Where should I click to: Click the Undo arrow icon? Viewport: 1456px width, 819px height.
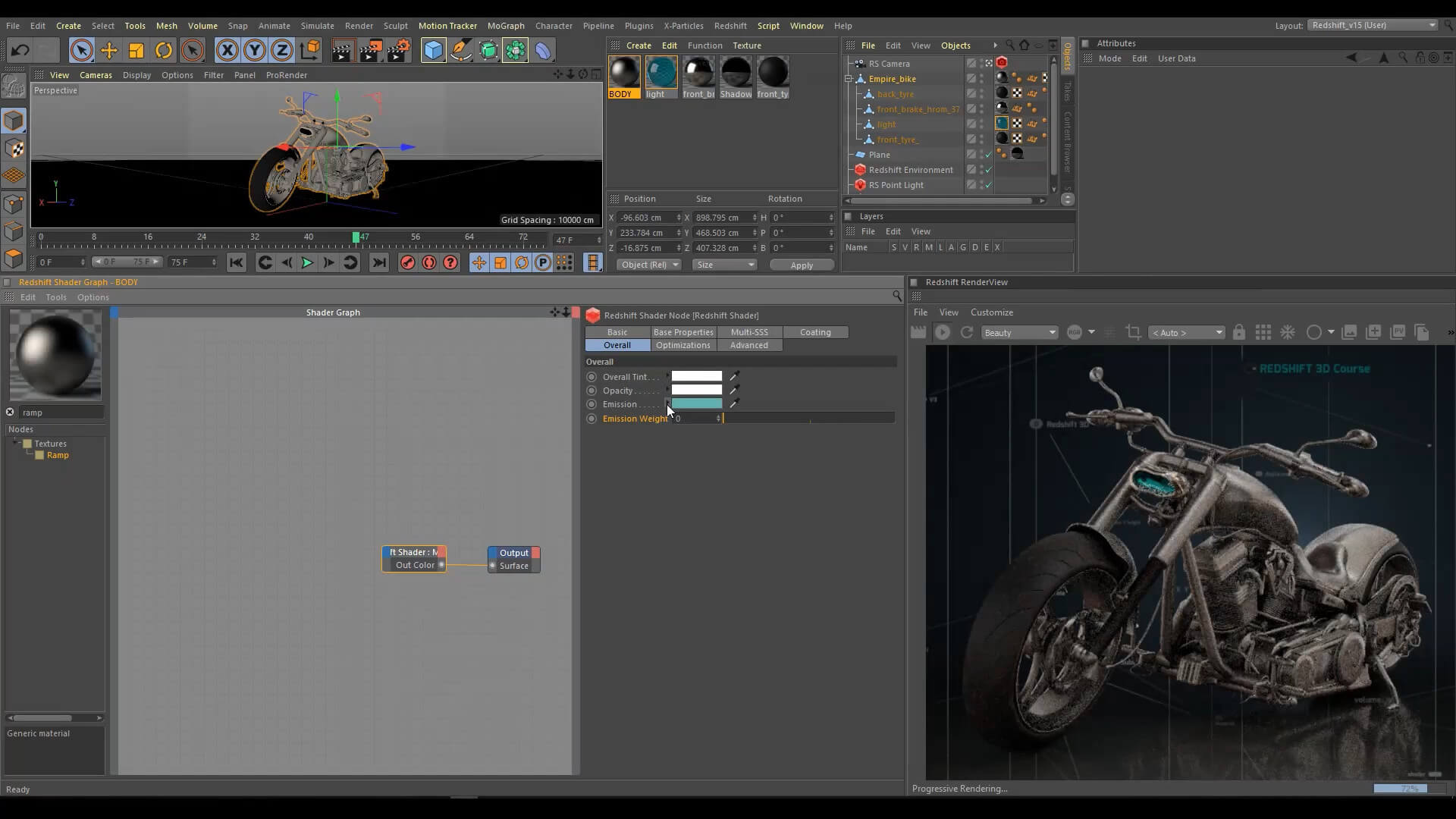click(x=20, y=51)
